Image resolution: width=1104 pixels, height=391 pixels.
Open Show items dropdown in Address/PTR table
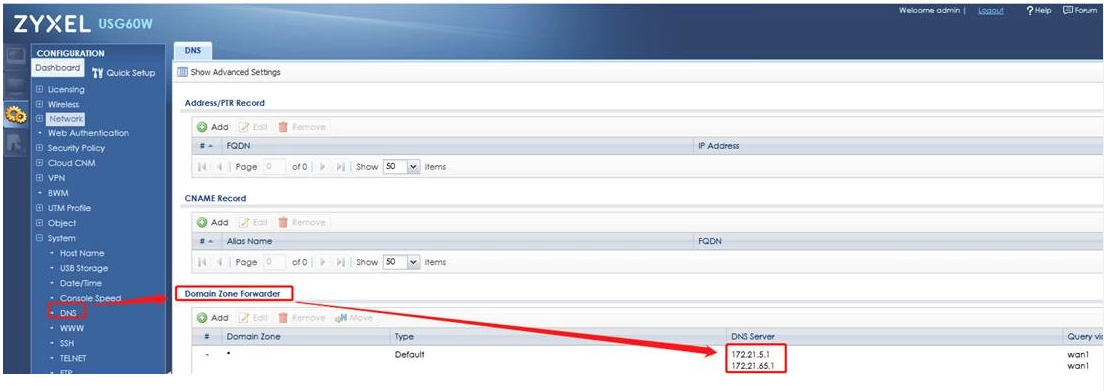[401, 167]
